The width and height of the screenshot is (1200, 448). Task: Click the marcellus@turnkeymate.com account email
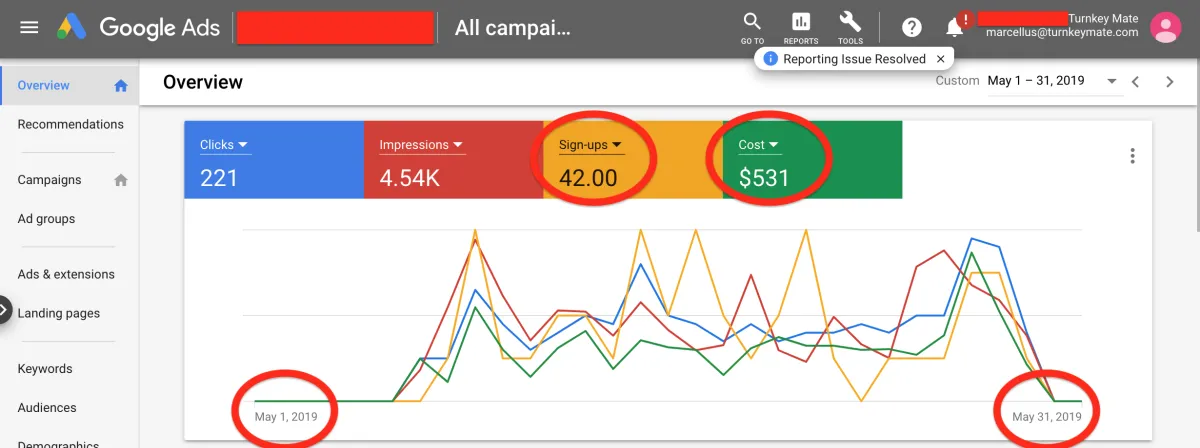pos(1062,33)
